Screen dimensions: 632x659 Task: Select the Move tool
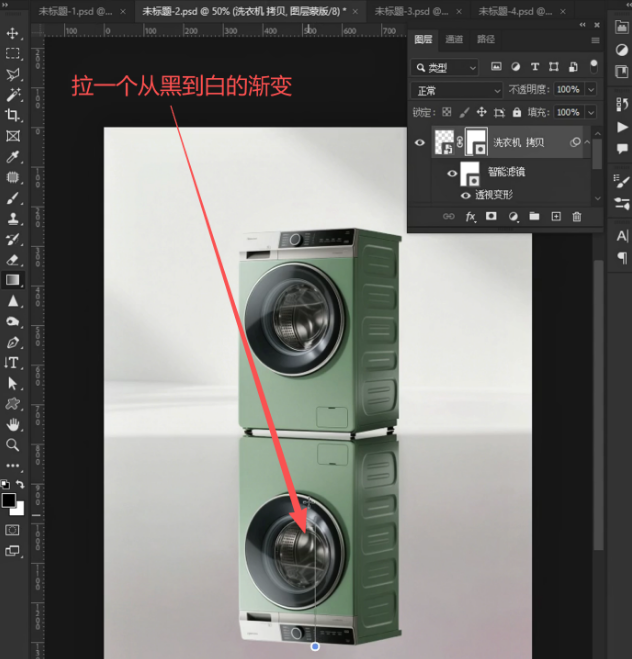click(12, 33)
